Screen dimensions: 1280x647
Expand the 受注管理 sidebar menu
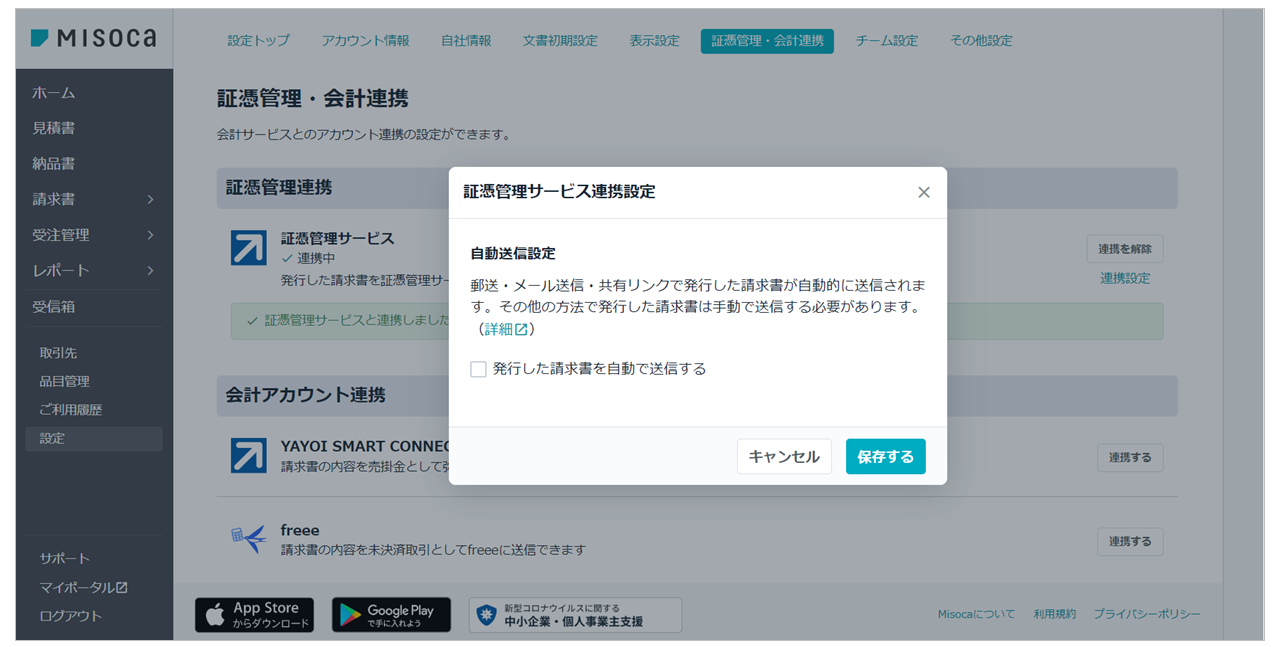[x=93, y=235]
